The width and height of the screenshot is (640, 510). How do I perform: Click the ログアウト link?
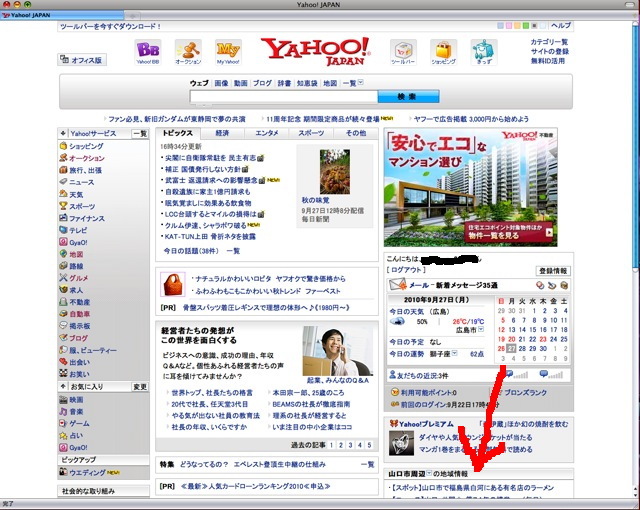pyautogui.click(x=406, y=270)
